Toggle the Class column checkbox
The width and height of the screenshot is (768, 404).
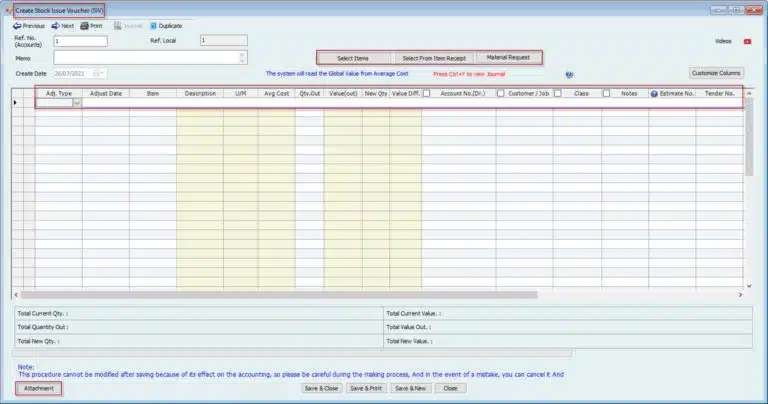pyautogui.click(x=557, y=93)
